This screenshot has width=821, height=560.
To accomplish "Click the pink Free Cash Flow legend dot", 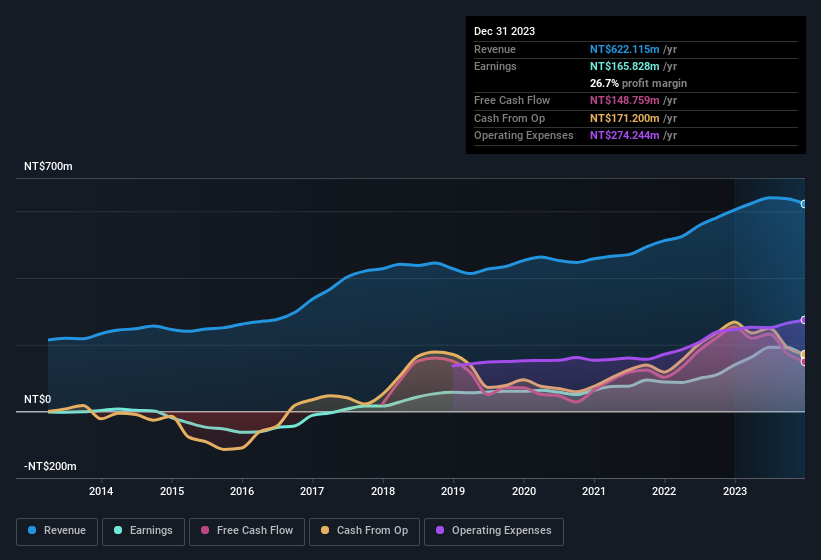I will 205,531.
